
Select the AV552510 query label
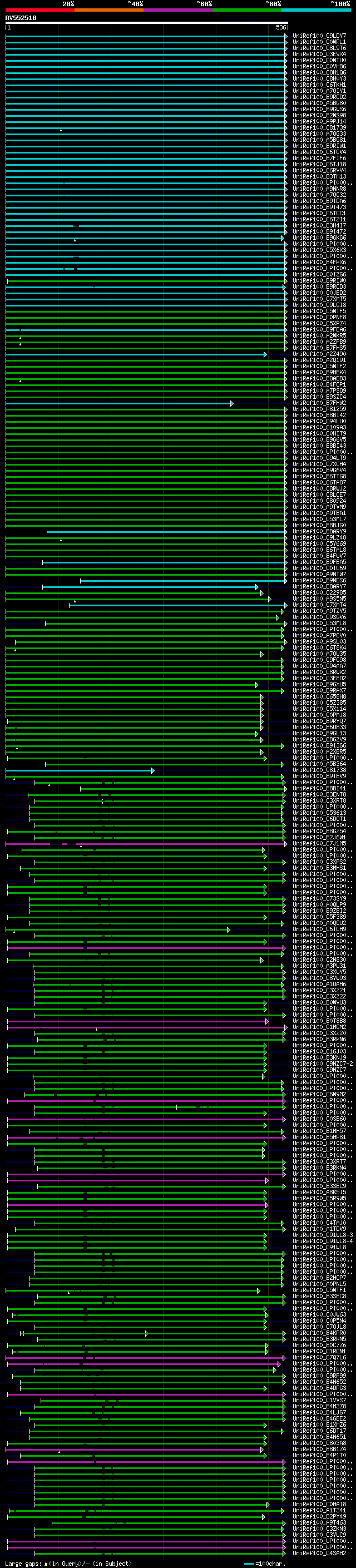pos(21,18)
